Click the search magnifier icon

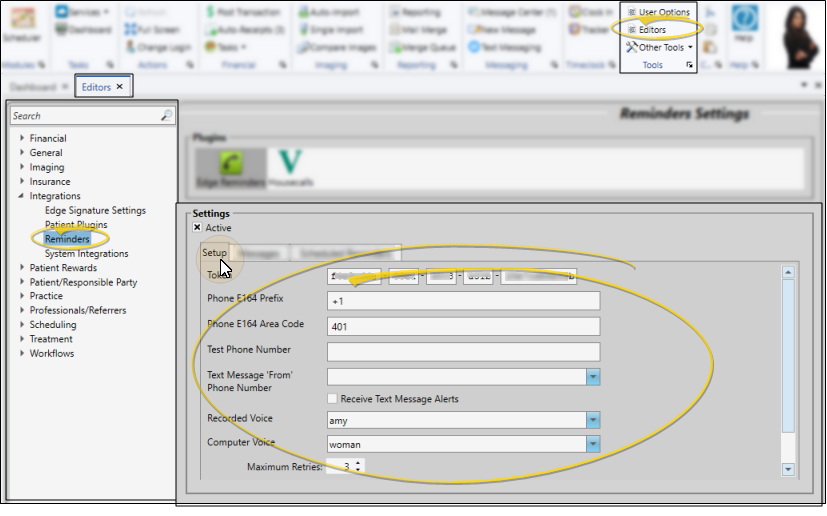(x=167, y=116)
